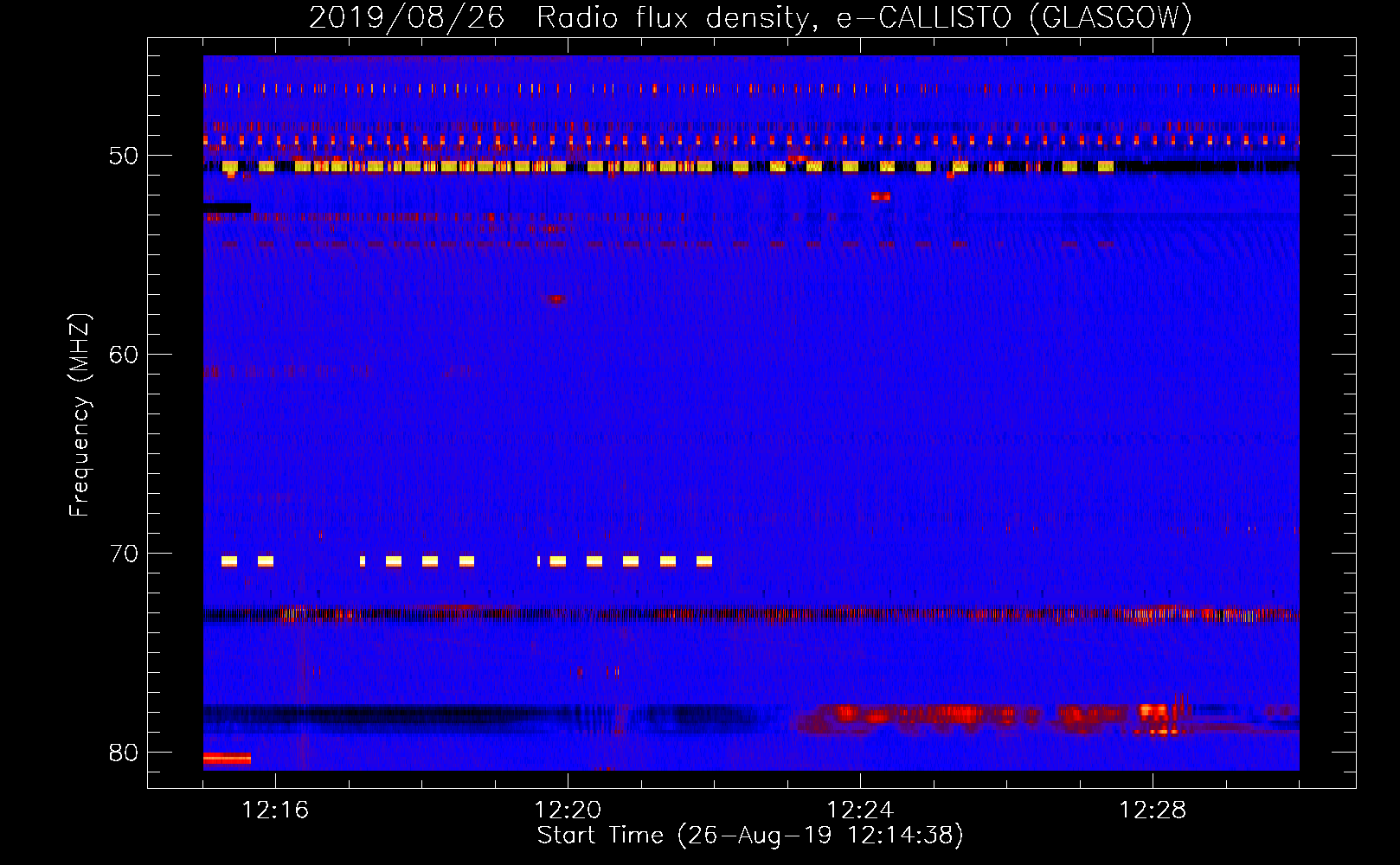Select the 'Frequency (MHZ)' y-axis label

coord(79,415)
